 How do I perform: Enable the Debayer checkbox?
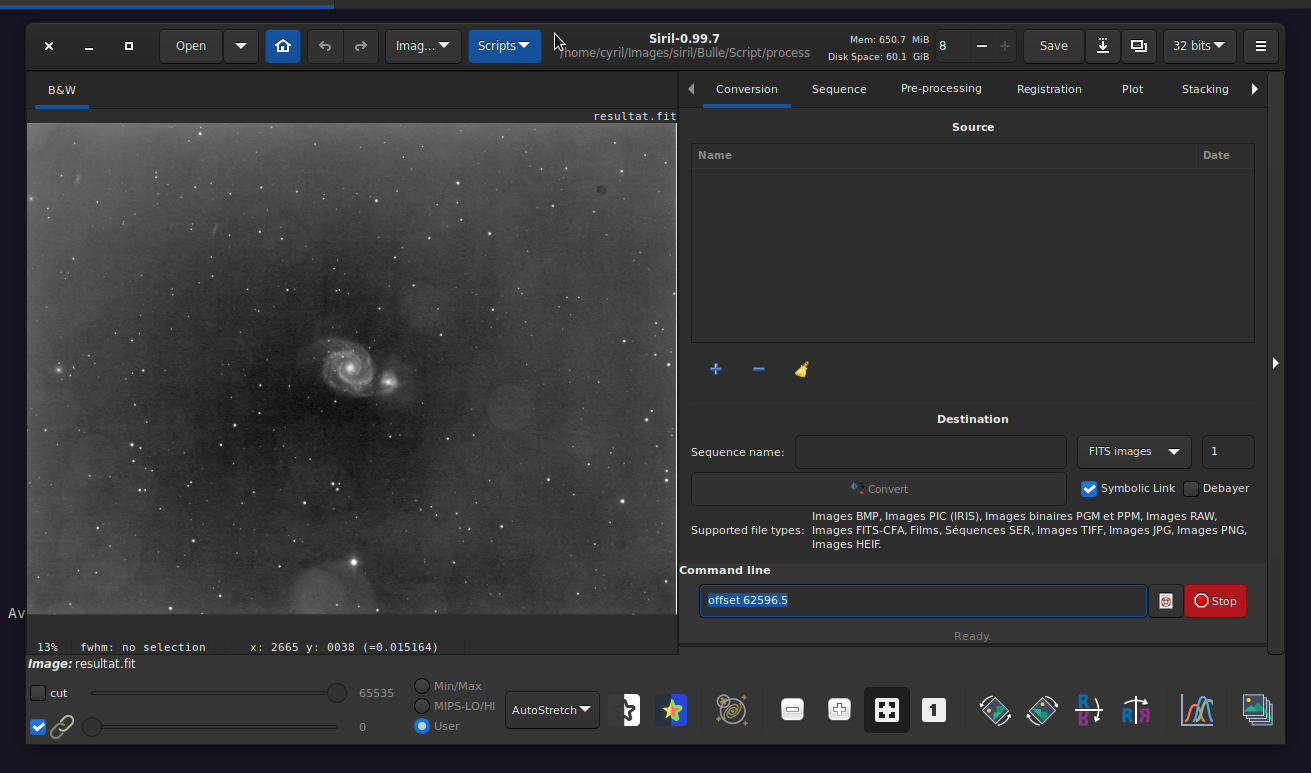coord(1191,489)
